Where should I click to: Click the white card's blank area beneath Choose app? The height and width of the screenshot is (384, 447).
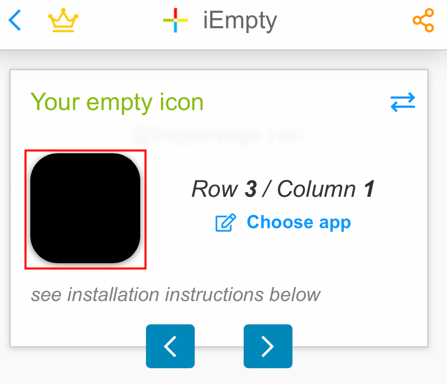coord(283,258)
